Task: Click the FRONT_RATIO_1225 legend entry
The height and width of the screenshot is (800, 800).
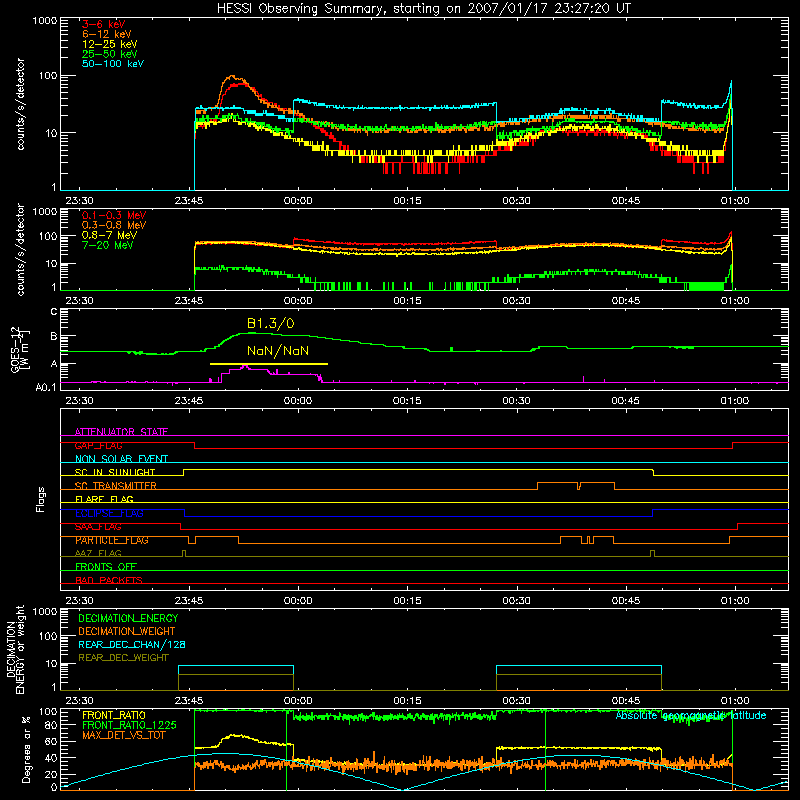Action: tap(129, 725)
